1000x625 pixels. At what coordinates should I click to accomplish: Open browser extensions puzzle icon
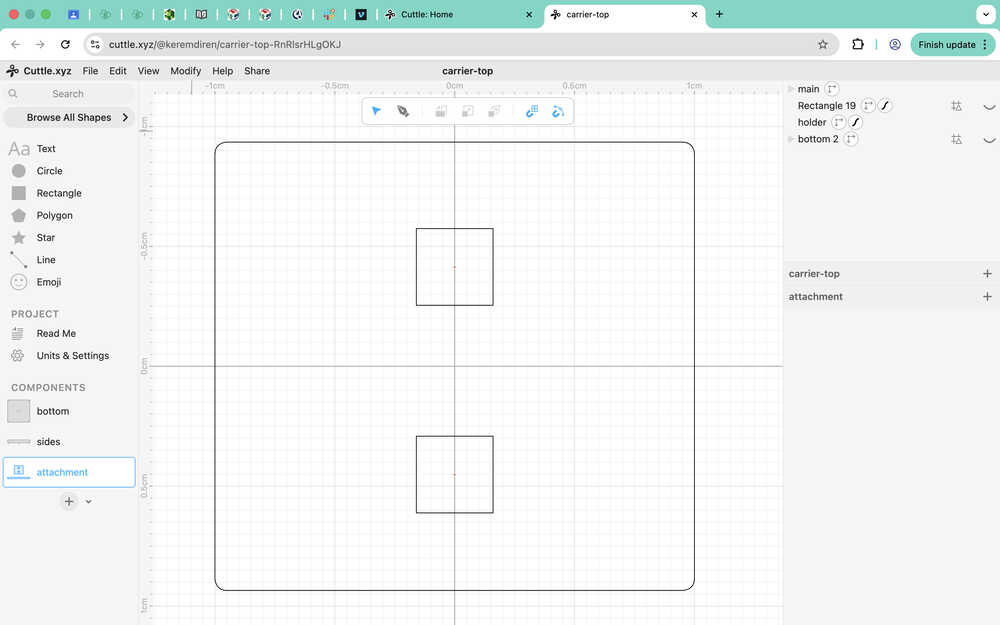(858, 44)
